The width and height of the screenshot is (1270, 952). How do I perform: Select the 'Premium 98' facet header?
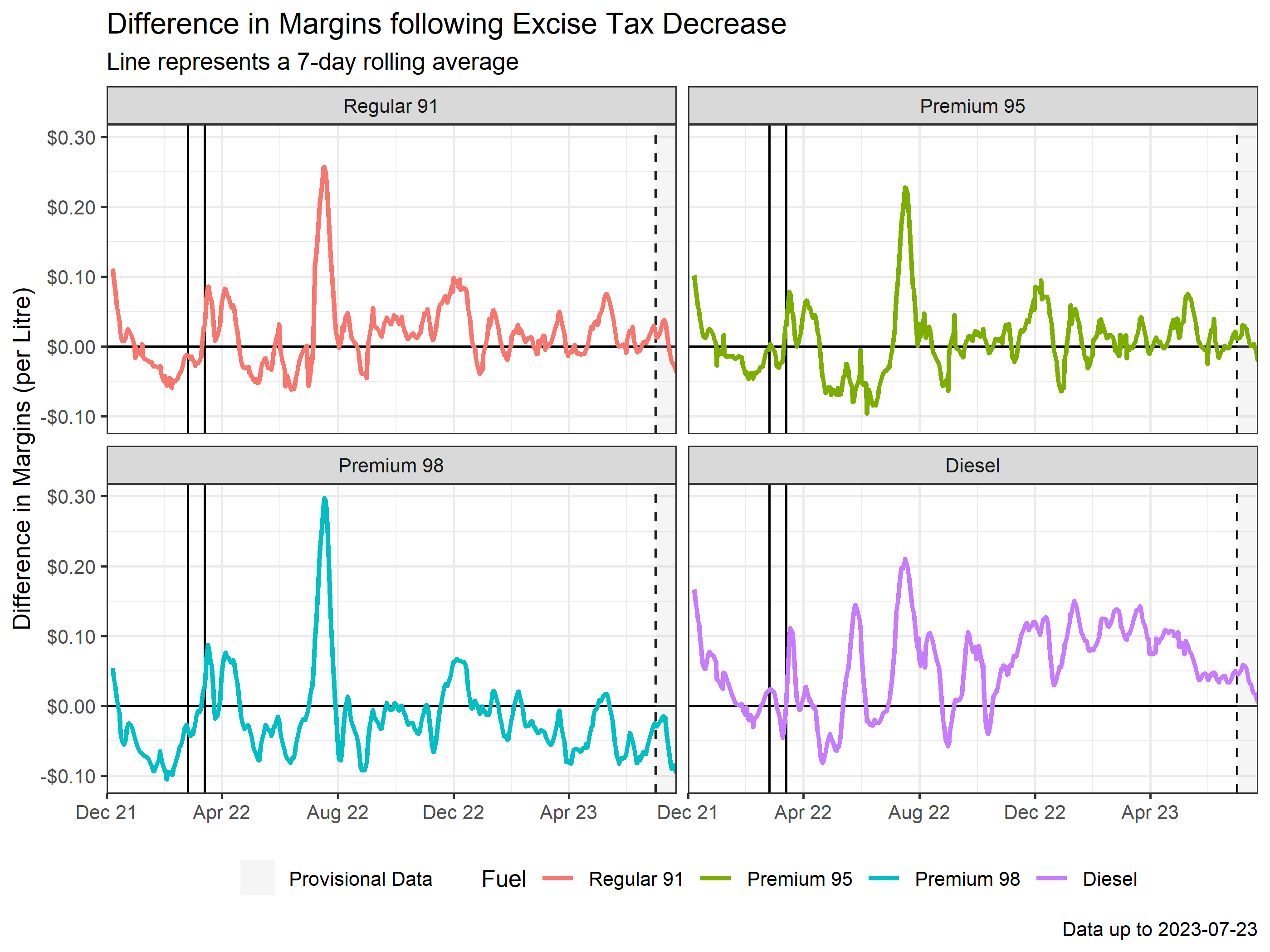[x=391, y=466]
